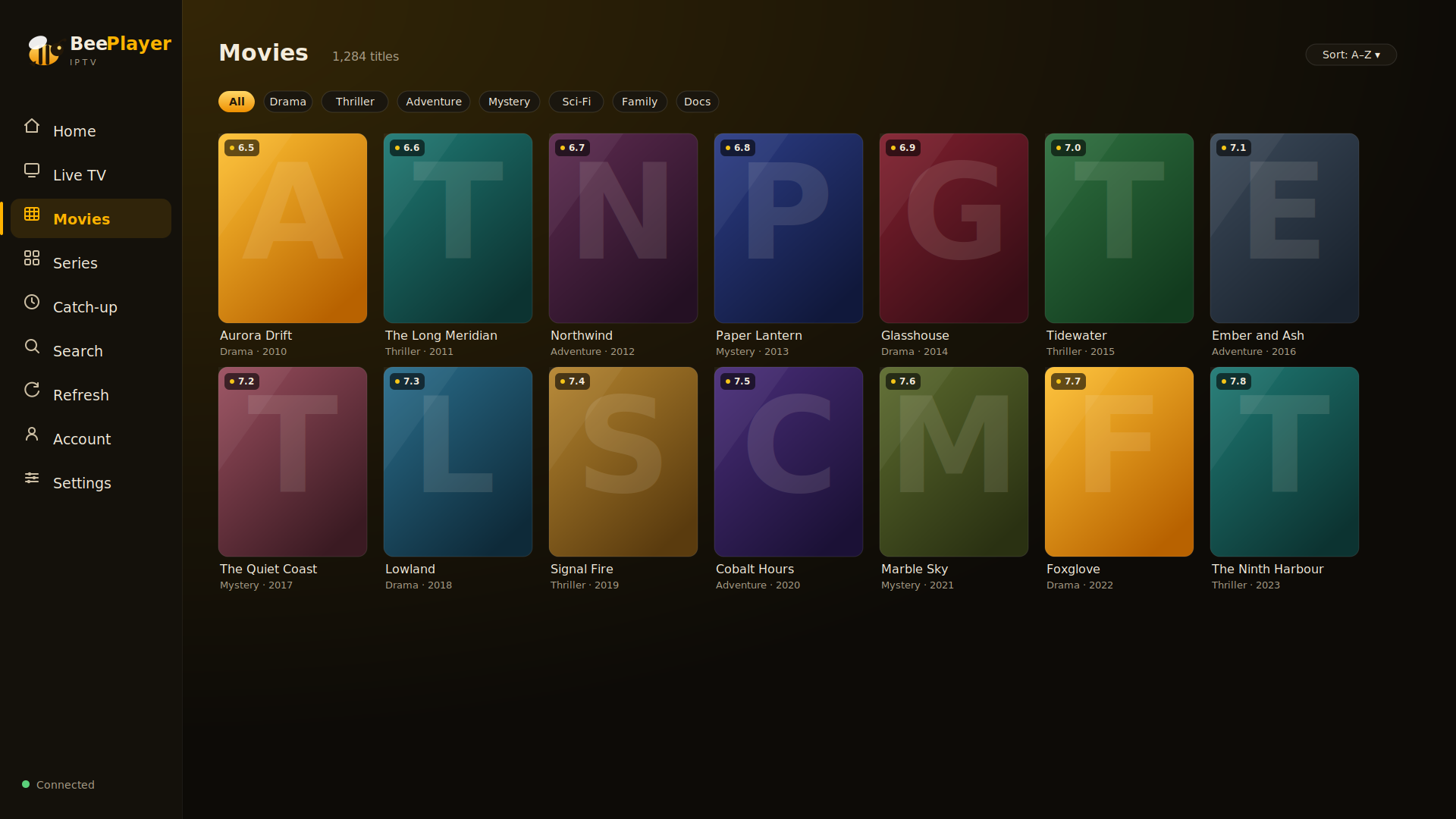The image size is (1456, 819).
Task: Open the Sort: A–Z dropdown
Action: pos(1351,55)
